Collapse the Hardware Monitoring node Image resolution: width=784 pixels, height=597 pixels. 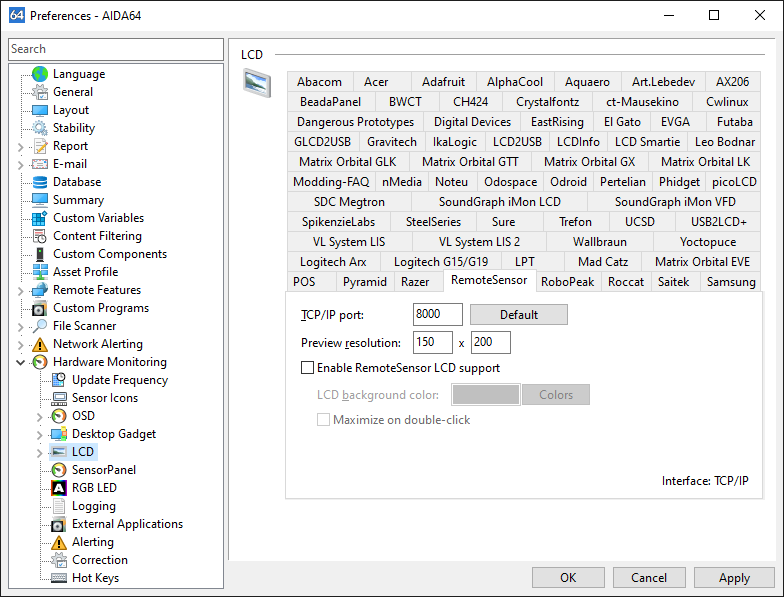pyautogui.click(x=20, y=362)
